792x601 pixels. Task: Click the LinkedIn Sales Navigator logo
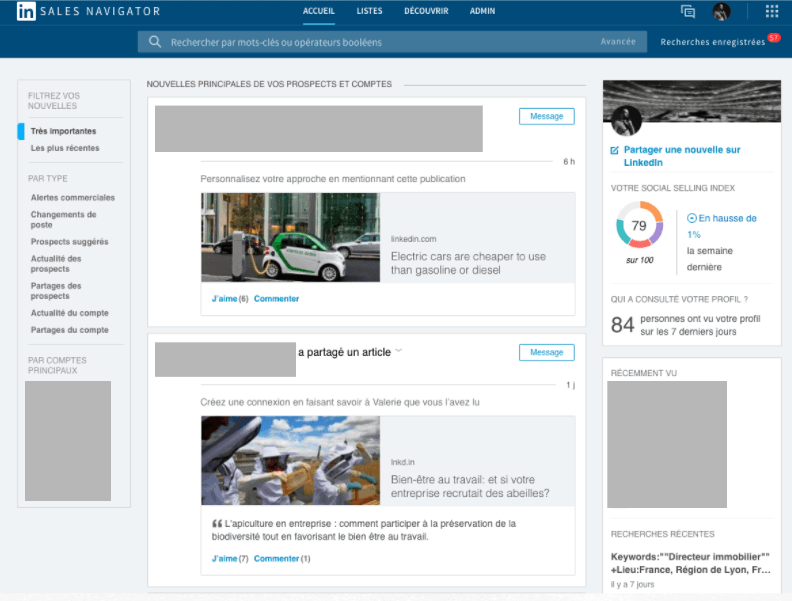point(88,11)
